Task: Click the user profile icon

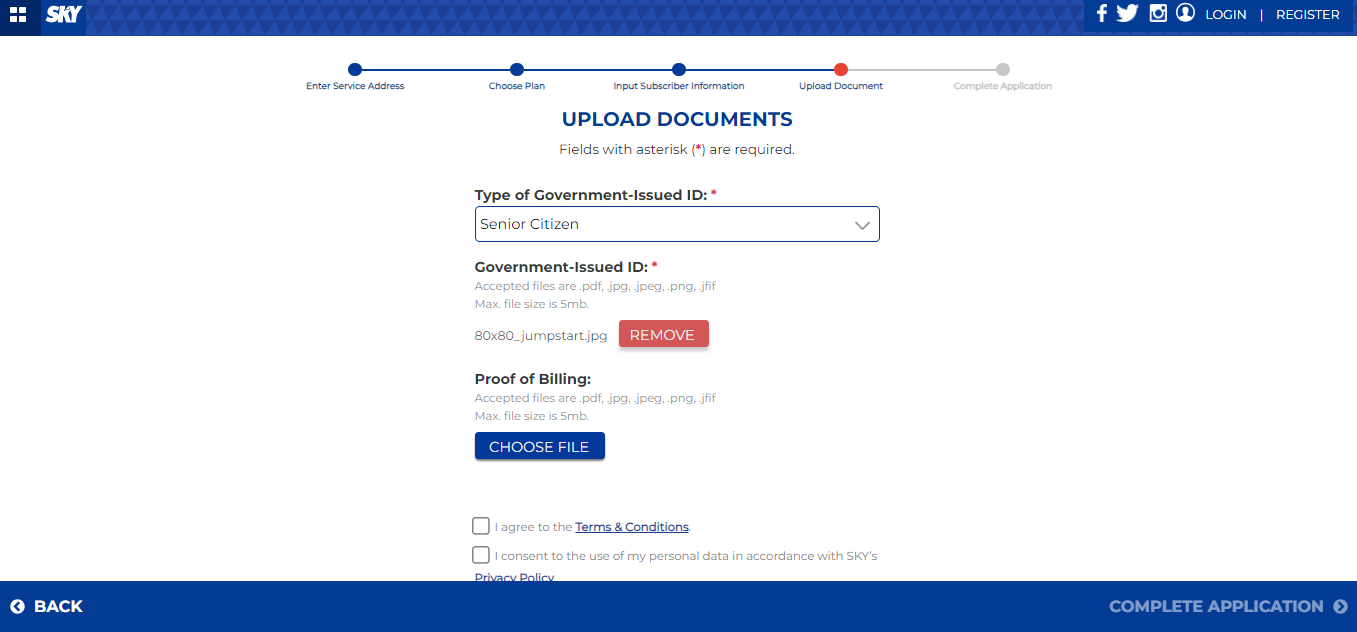Action: click(x=1185, y=13)
